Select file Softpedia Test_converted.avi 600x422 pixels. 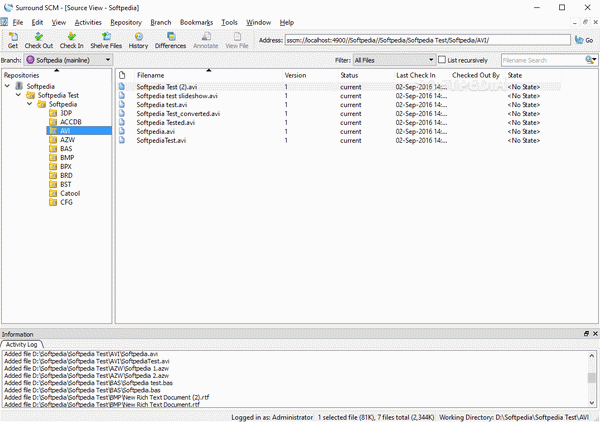[178, 113]
